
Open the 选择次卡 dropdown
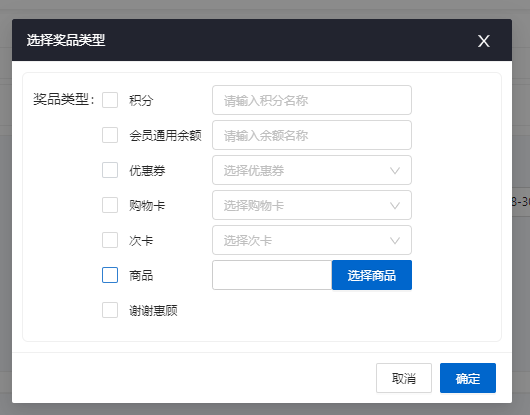[312, 240]
